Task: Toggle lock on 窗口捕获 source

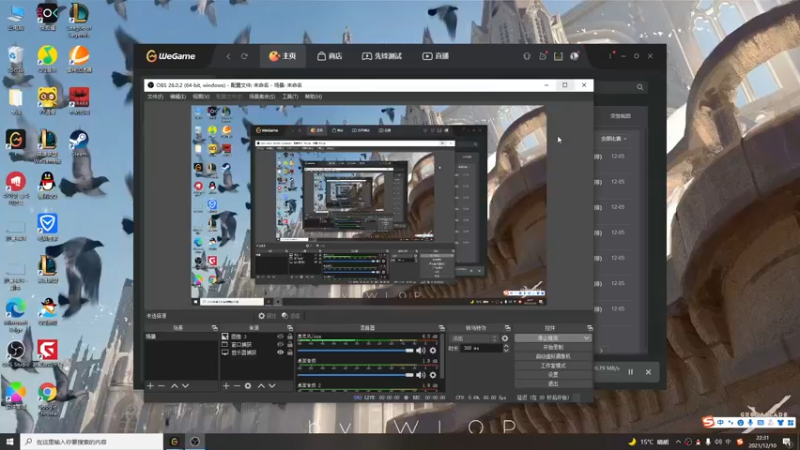Action: coord(290,344)
